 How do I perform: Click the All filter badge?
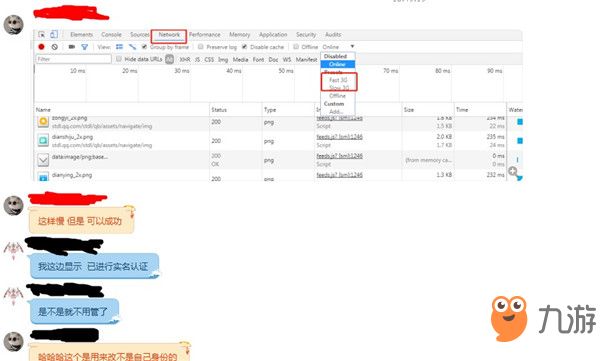click(x=170, y=59)
